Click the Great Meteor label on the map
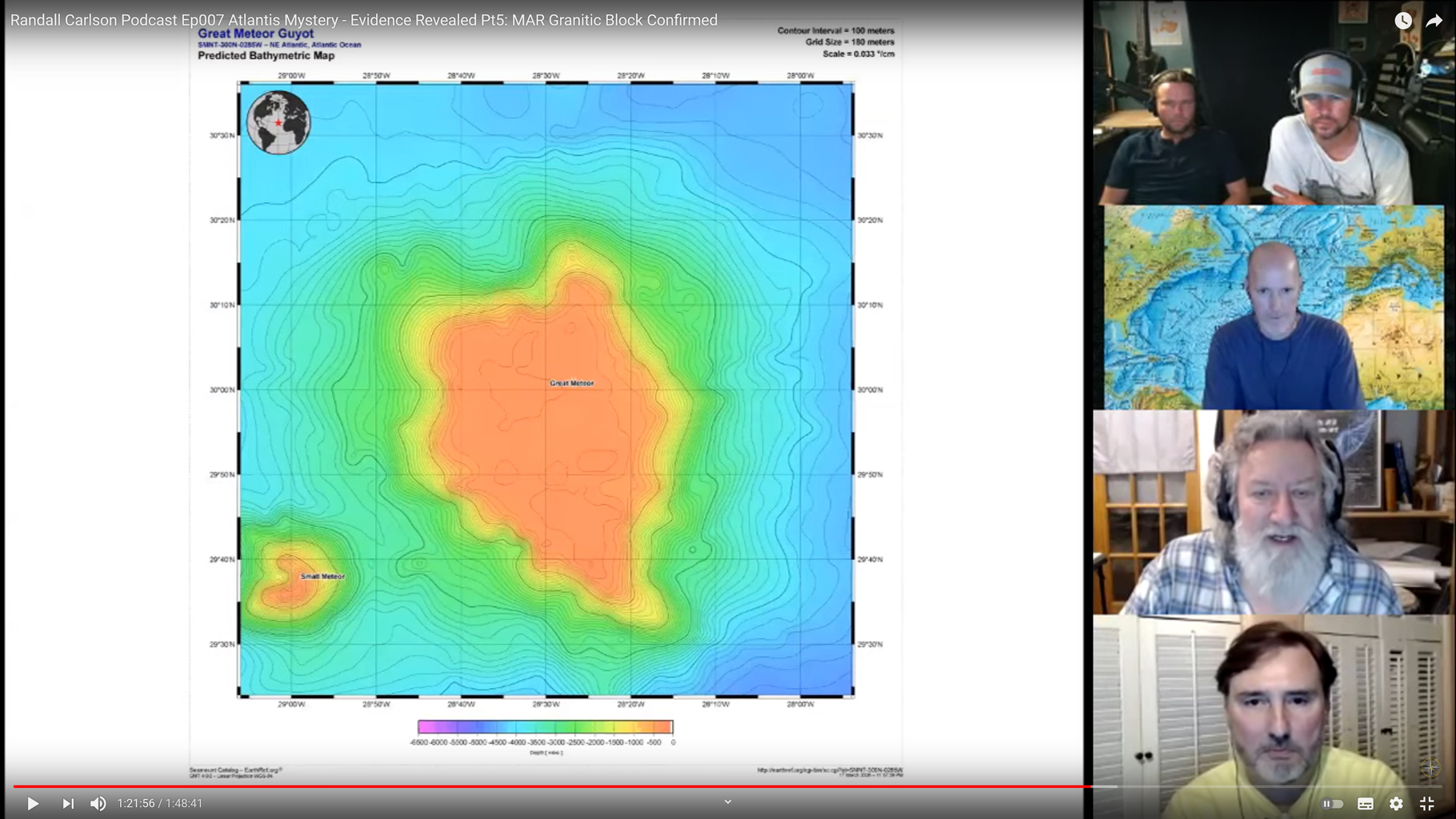 pos(571,383)
